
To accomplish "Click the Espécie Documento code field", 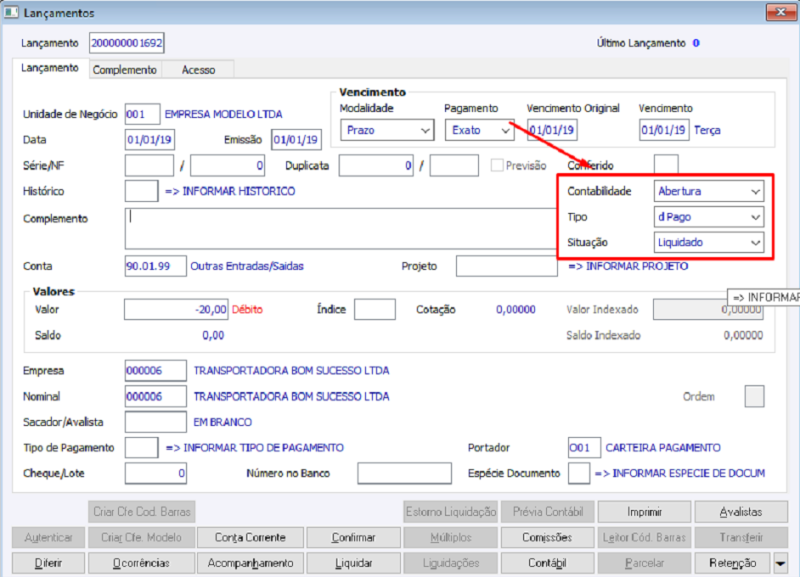I will pos(579,473).
